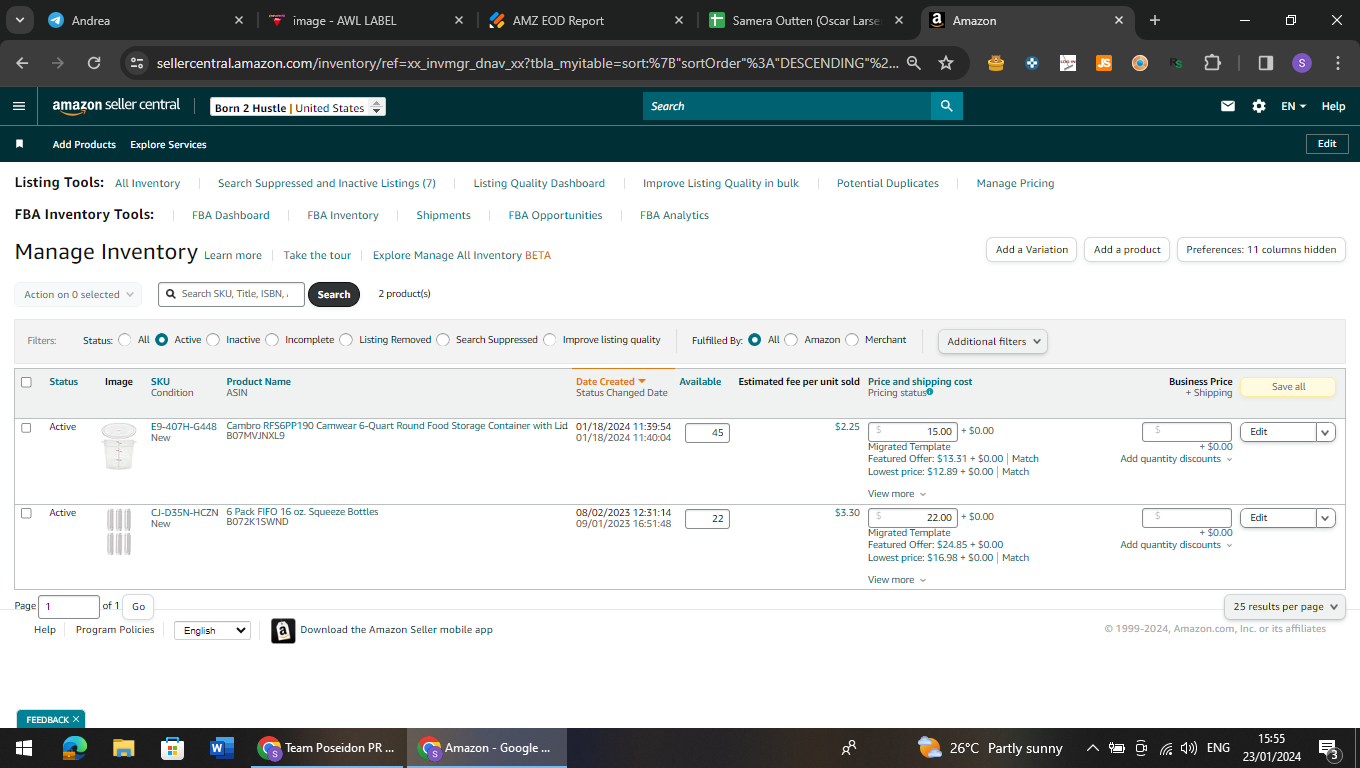
Task: Open Word from the taskbar
Action: tap(222, 748)
